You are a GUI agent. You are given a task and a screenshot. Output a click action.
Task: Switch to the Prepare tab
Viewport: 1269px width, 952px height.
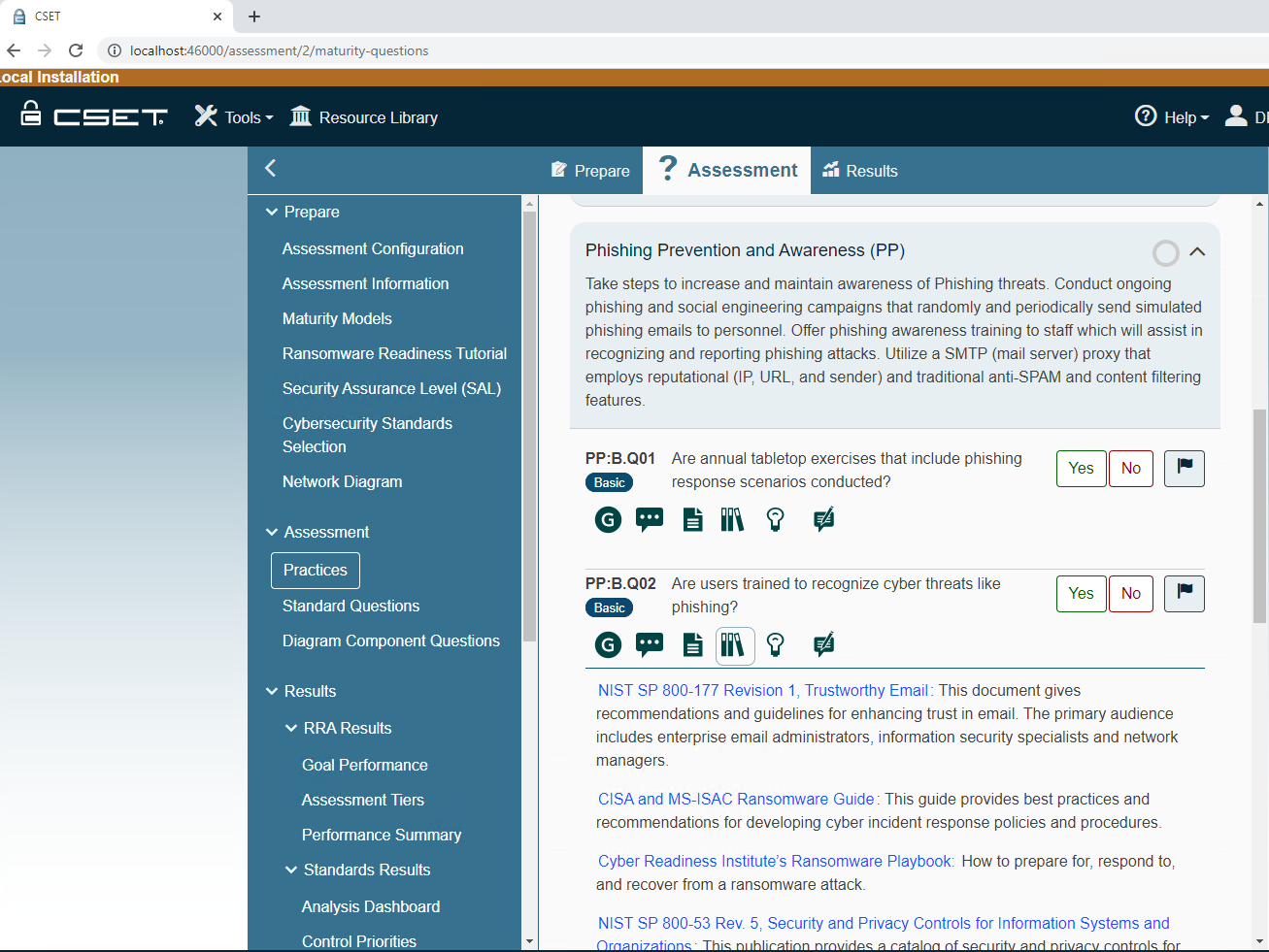click(590, 171)
